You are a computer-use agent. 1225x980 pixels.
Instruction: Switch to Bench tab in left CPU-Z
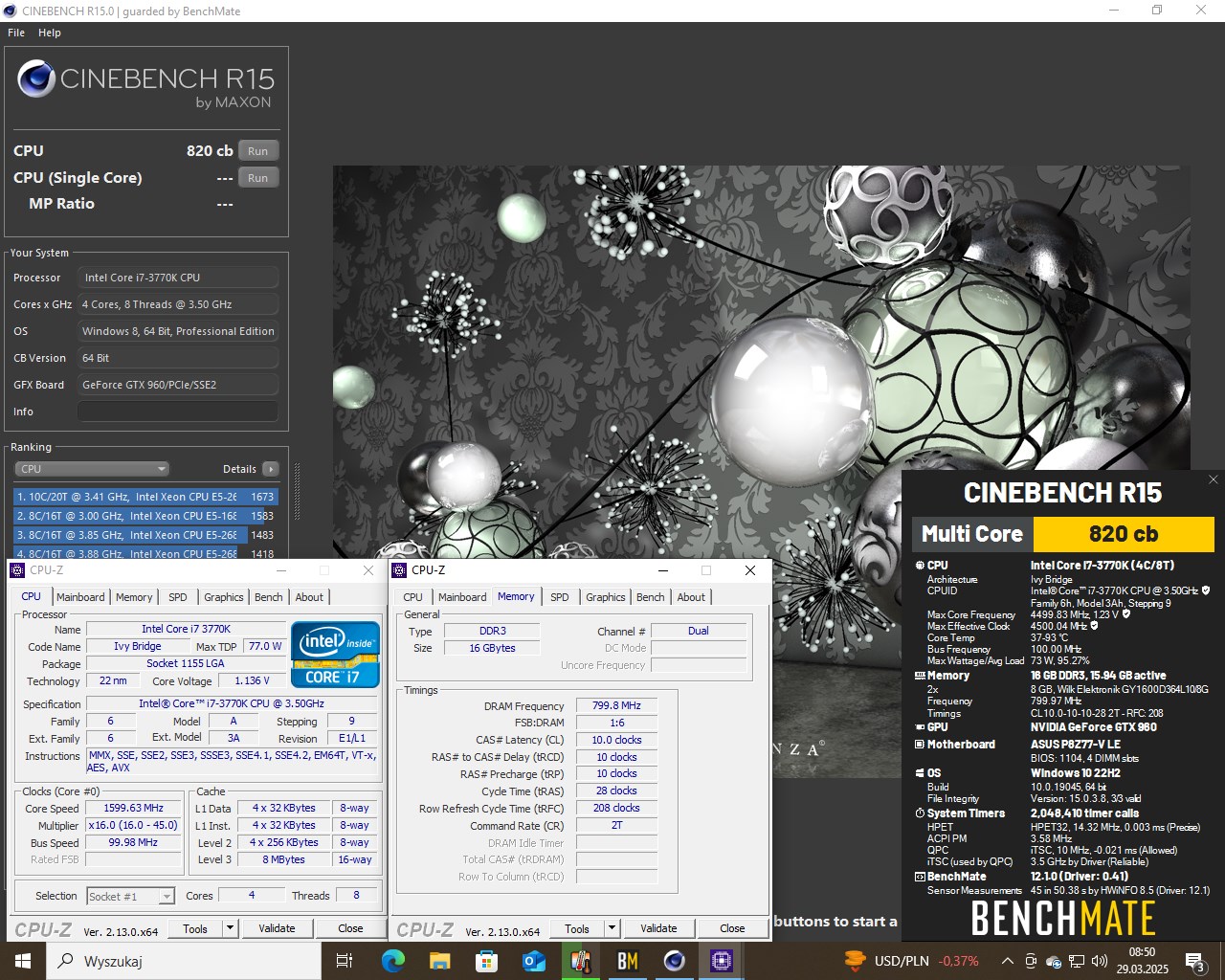[269, 597]
